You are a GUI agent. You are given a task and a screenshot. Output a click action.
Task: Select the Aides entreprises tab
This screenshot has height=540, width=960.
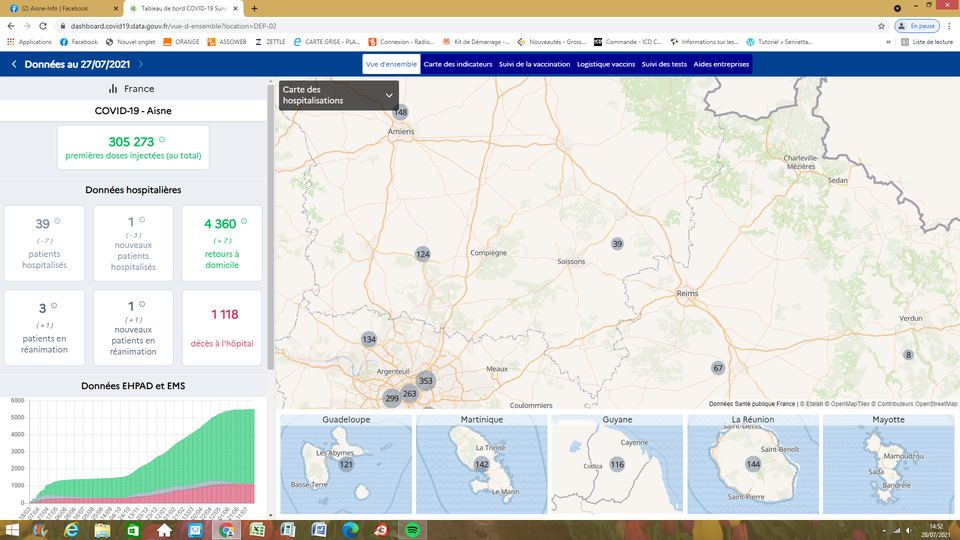click(720, 64)
